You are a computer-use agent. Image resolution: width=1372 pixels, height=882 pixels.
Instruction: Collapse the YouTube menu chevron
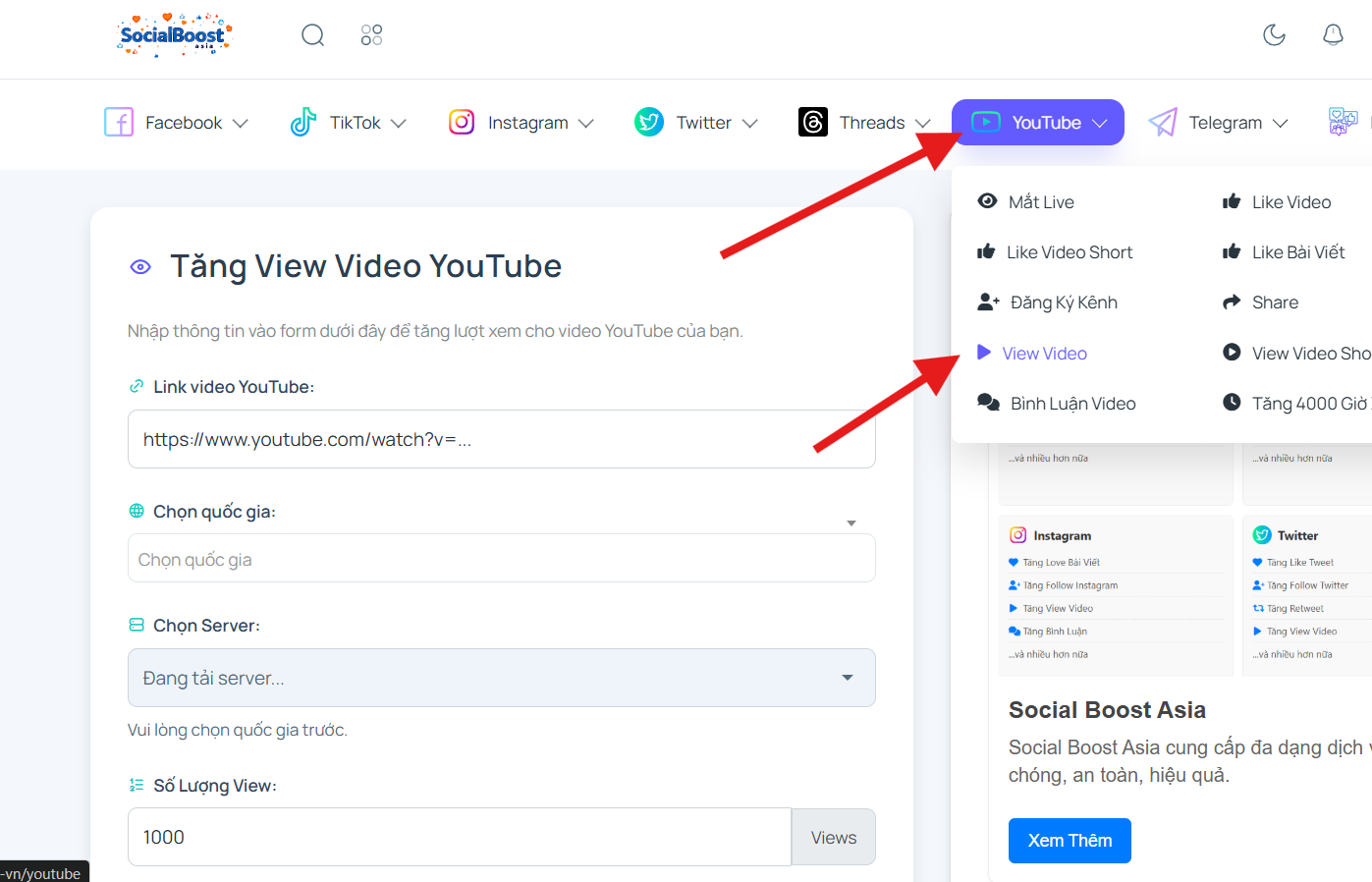point(1100,124)
